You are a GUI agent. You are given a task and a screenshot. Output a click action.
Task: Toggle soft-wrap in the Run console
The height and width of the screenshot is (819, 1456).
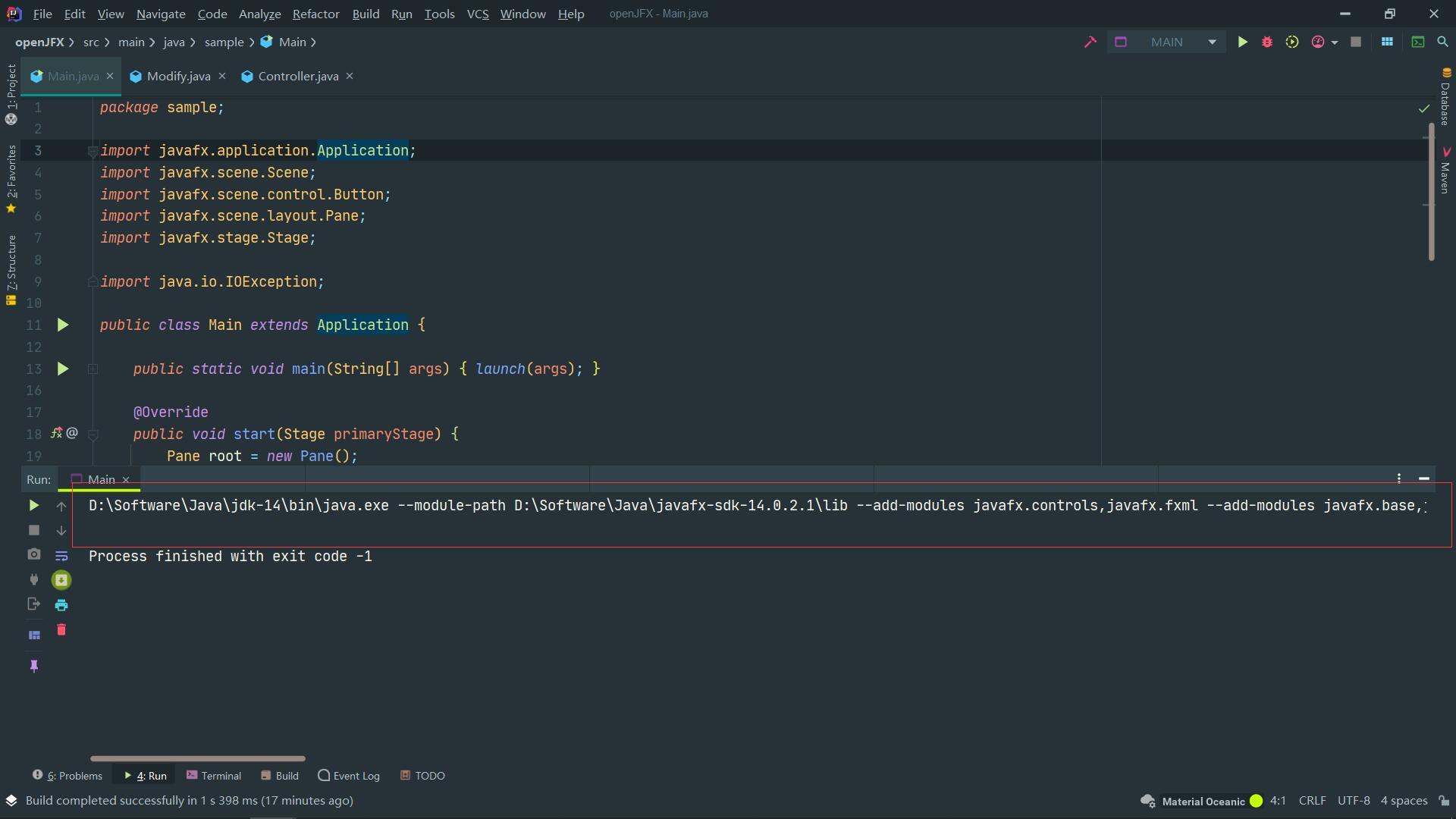[x=61, y=556]
